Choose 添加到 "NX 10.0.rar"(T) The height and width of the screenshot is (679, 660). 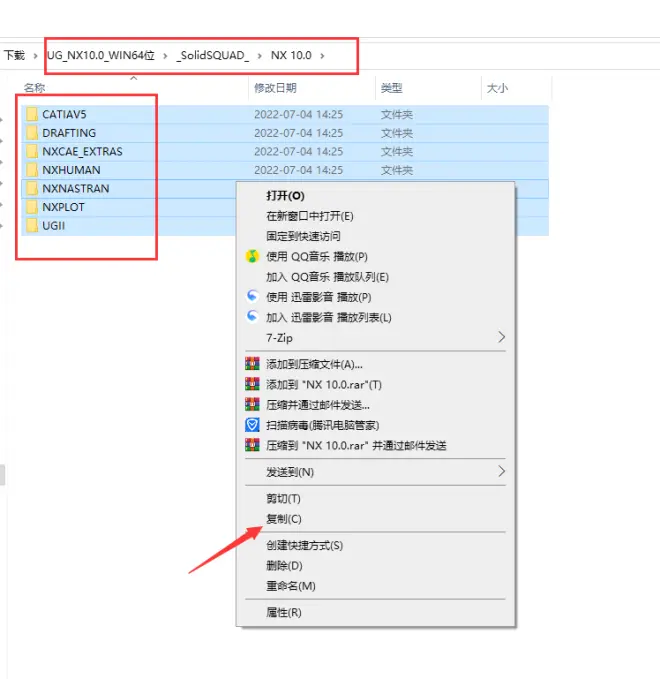324,385
